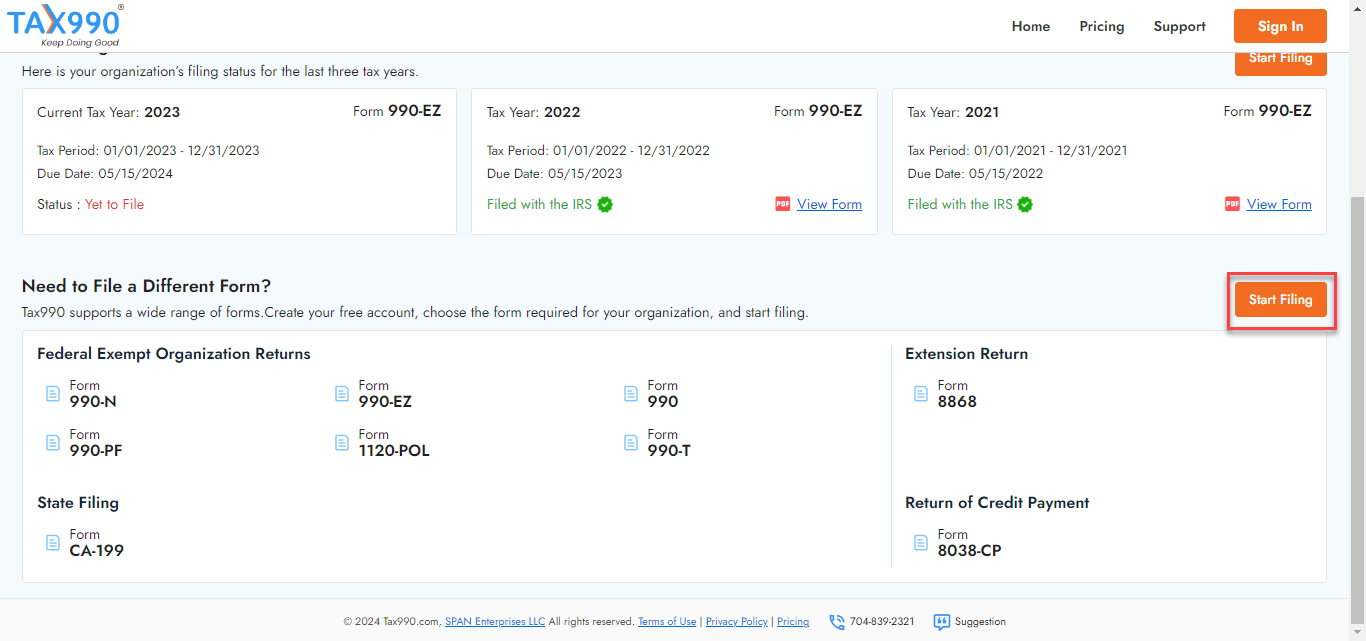Select Form 990-T text
This screenshot has height=641, width=1366.
[x=669, y=443]
